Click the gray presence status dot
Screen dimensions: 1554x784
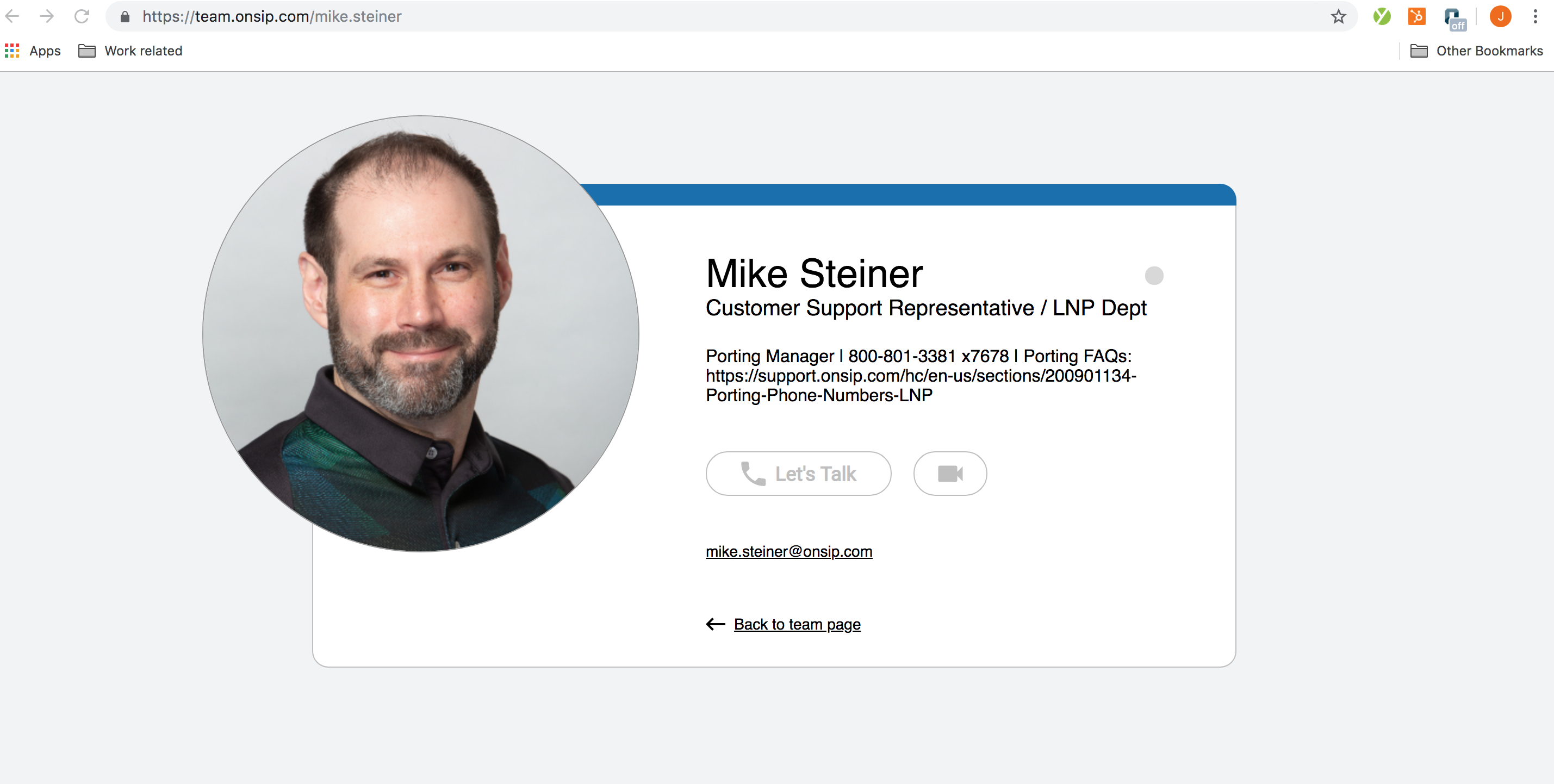pos(1154,276)
